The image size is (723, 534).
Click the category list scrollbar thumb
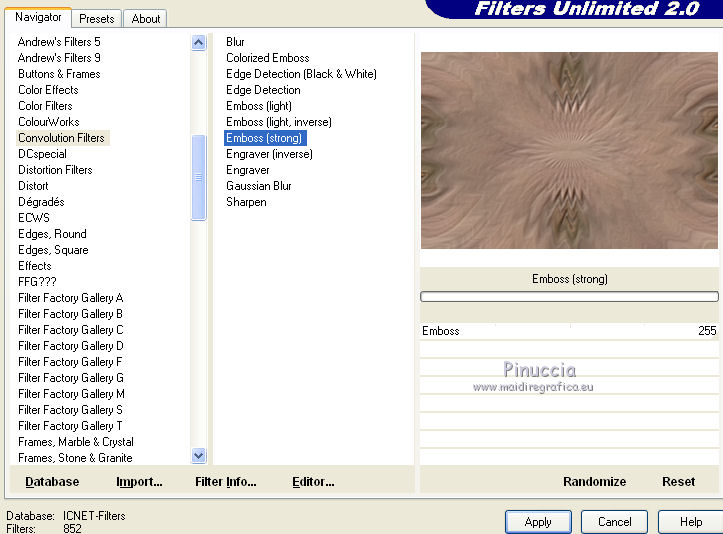[x=198, y=178]
